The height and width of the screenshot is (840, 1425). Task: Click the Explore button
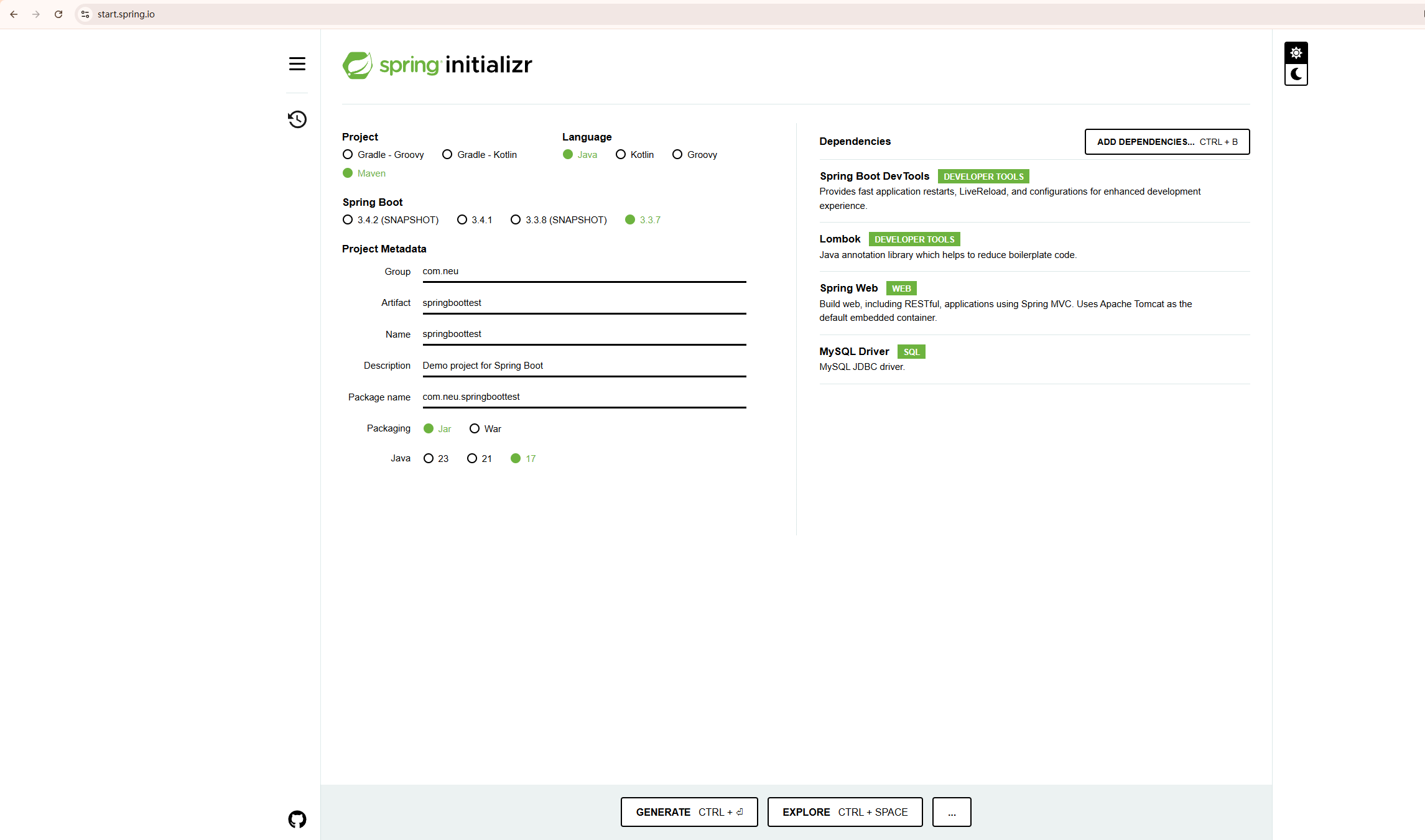844,812
